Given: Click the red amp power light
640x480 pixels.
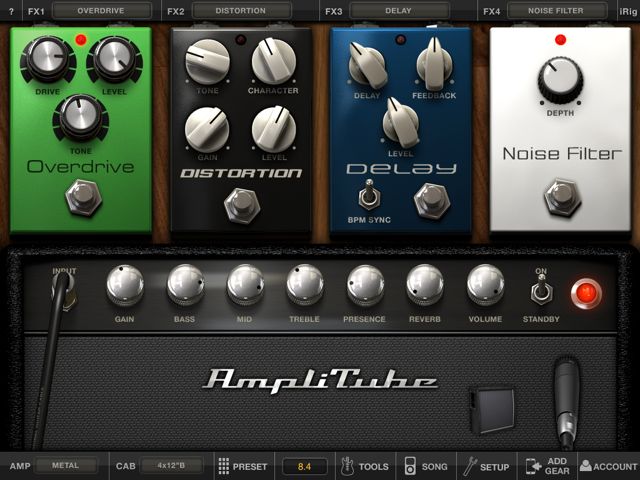Looking at the screenshot, I should coord(586,293).
